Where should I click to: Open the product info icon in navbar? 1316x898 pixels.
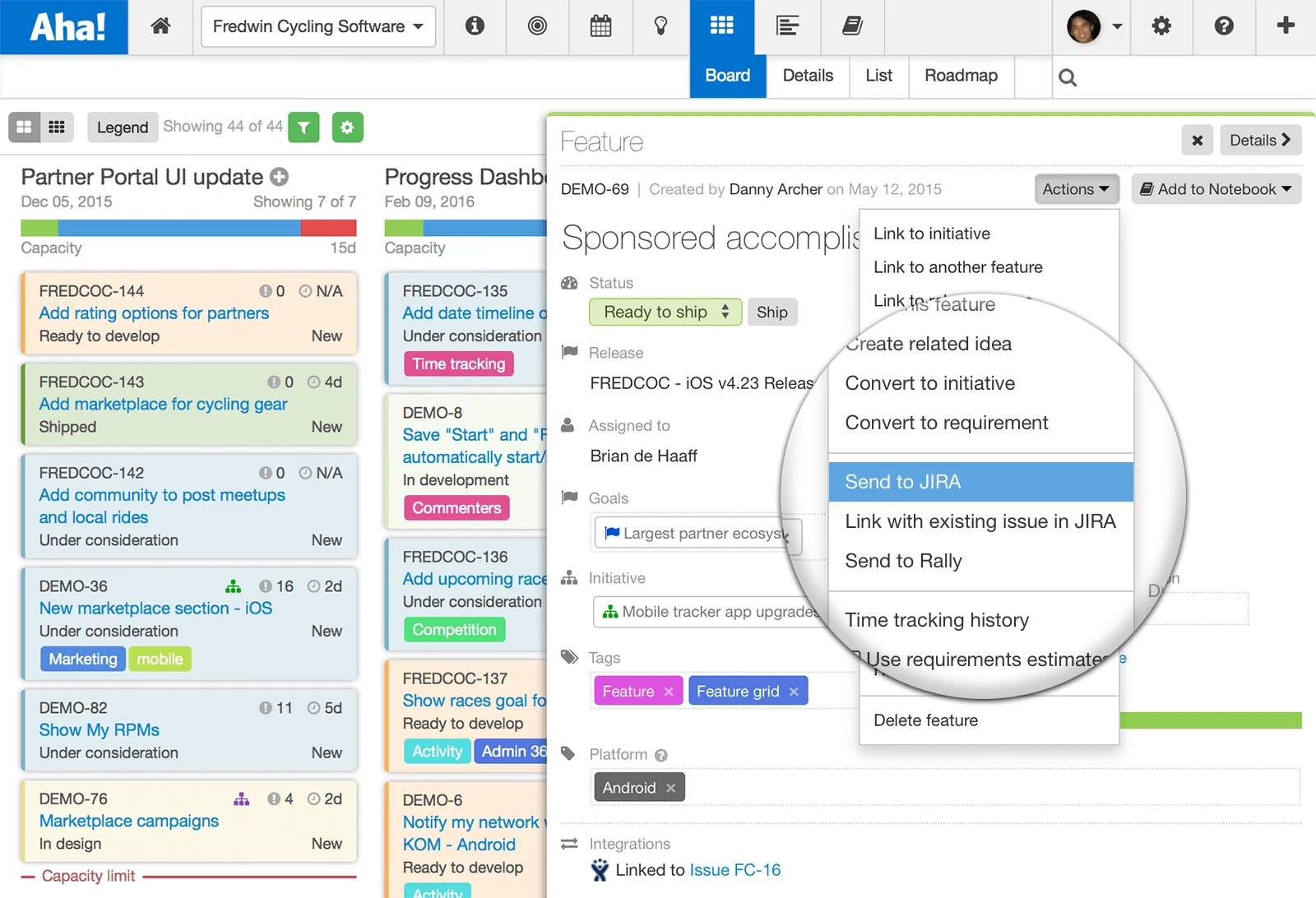coord(475,26)
